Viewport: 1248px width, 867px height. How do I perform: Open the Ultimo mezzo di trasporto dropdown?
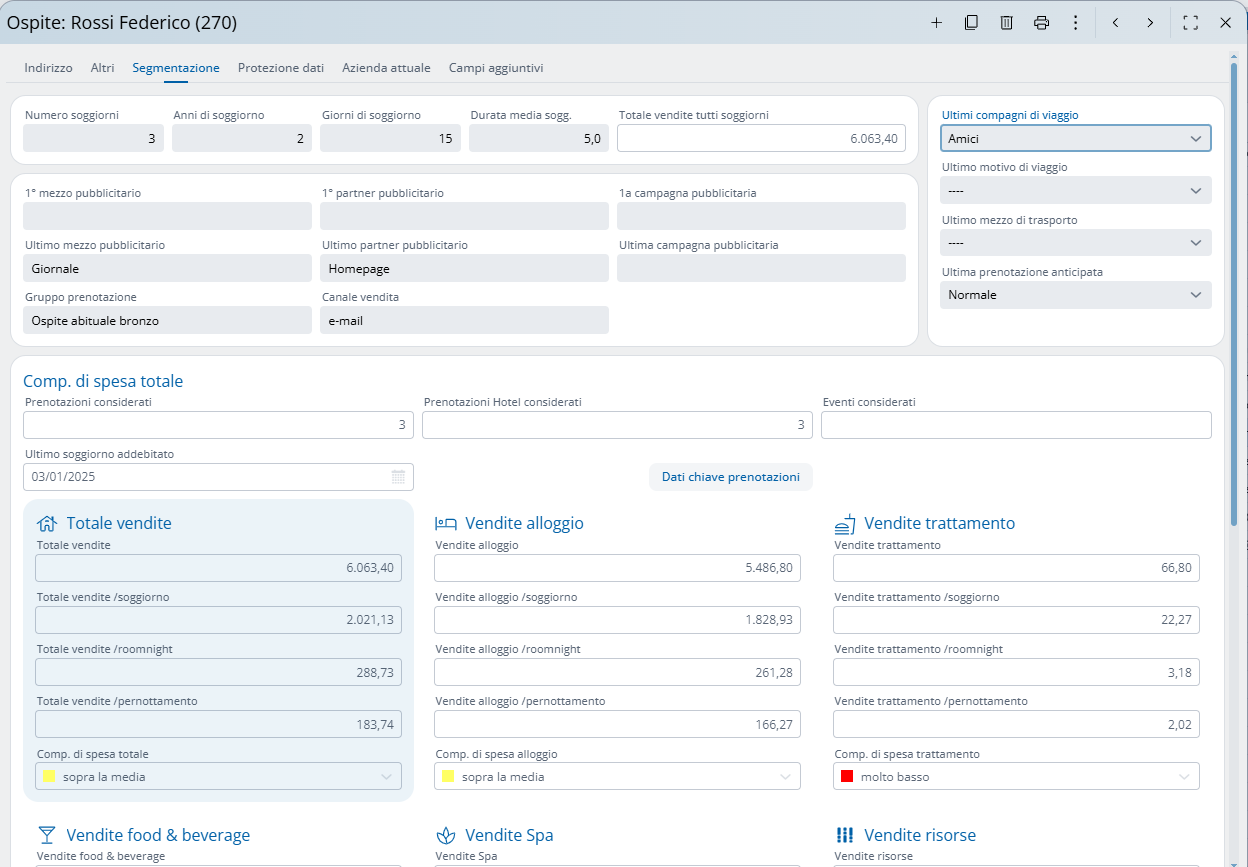1195,243
